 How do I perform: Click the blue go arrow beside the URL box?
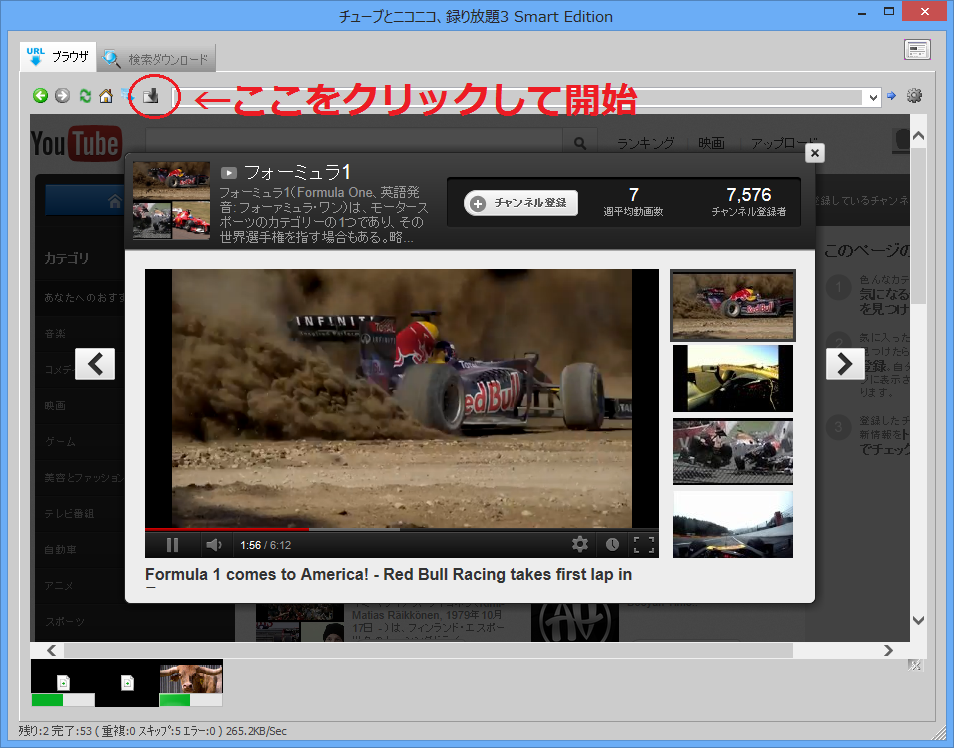click(891, 96)
